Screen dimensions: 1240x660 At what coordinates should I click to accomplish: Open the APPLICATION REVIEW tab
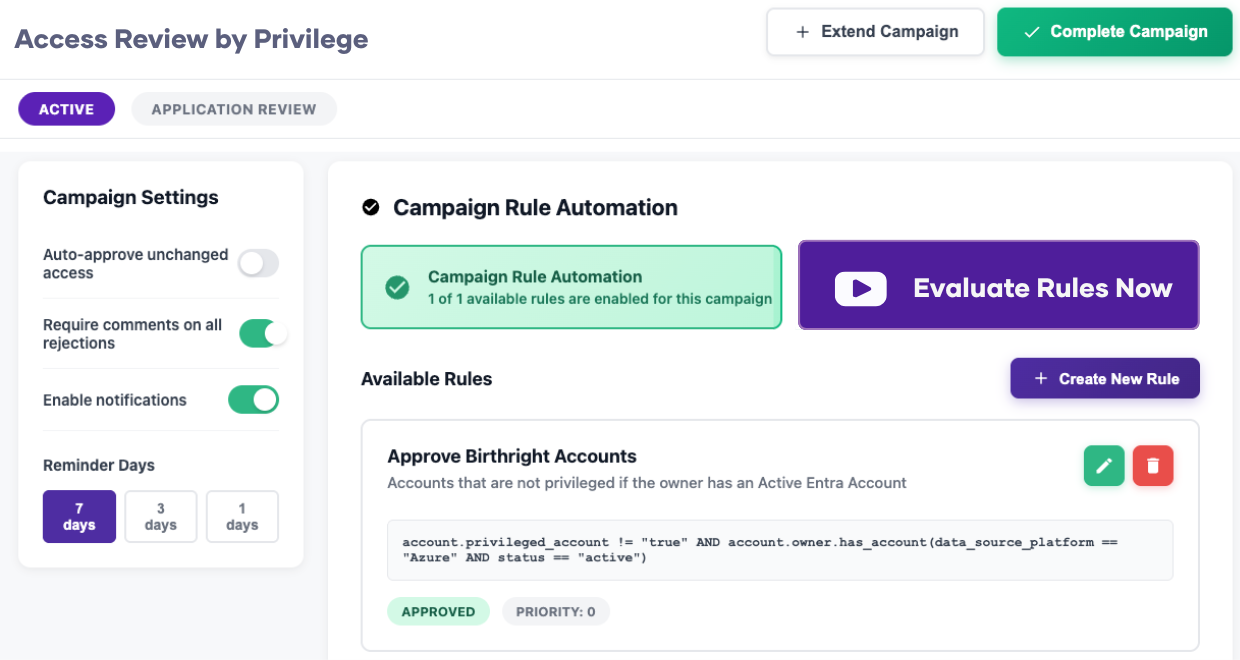tap(233, 109)
